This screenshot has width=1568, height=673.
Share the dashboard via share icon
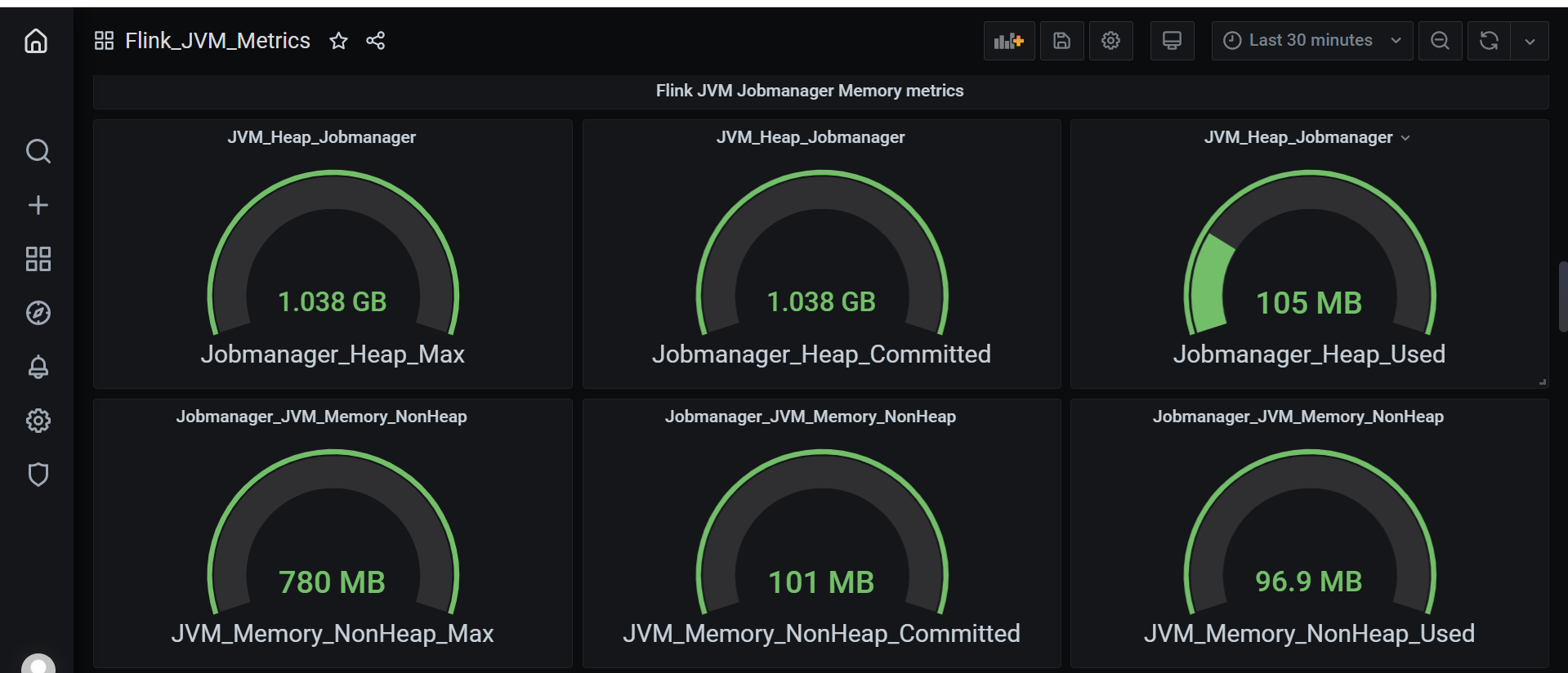coord(376,41)
